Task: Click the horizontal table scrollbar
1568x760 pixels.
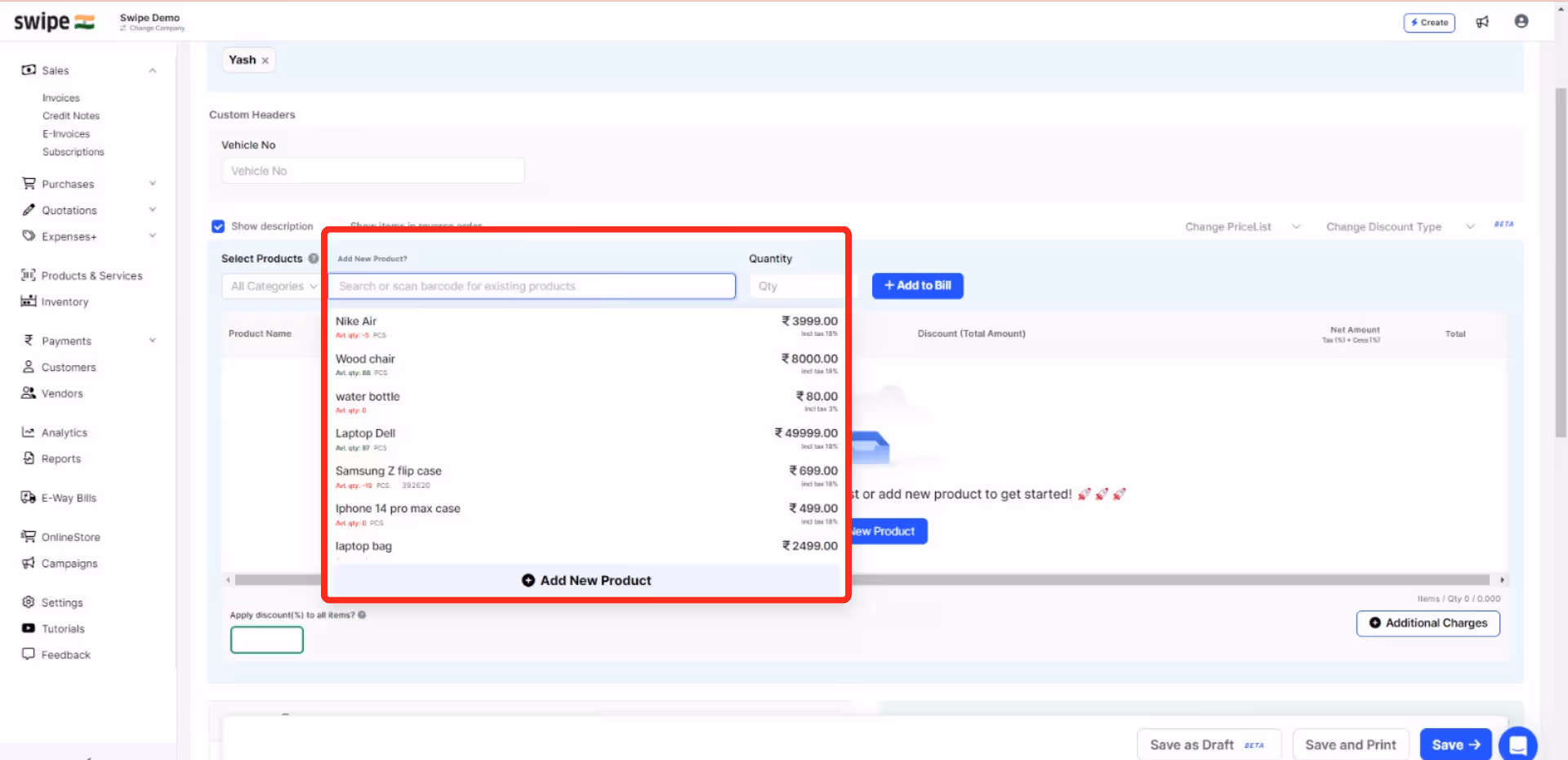Action: [x=862, y=579]
